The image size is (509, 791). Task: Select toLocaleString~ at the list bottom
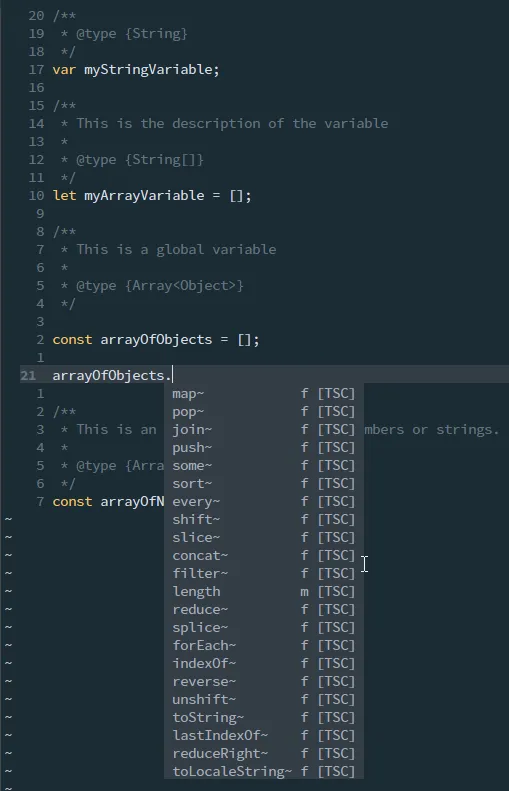tap(263, 771)
